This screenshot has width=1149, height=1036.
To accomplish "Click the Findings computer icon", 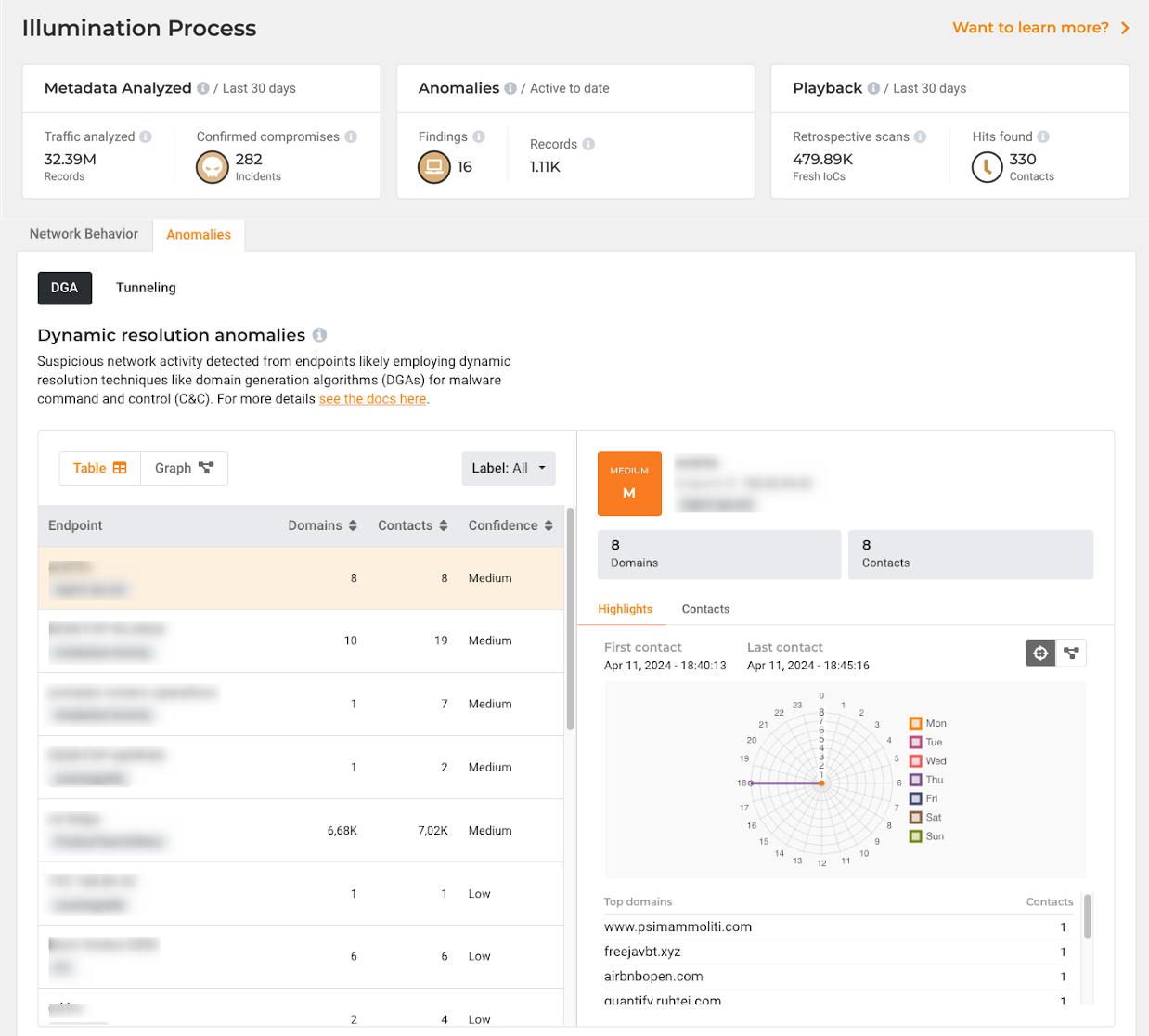I will tap(433, 167).
